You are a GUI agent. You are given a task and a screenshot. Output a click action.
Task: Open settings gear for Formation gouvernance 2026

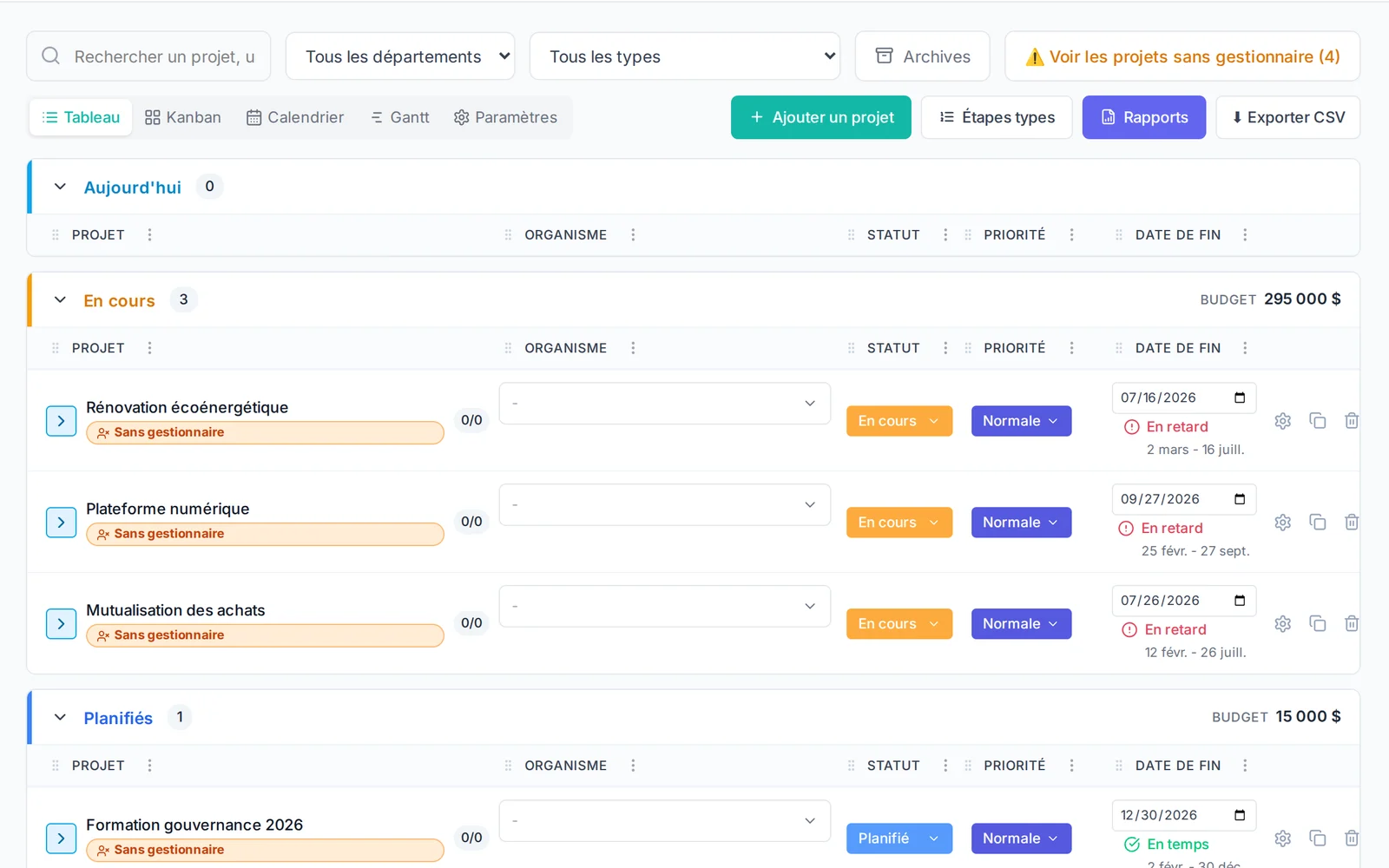click(1282, 838)
